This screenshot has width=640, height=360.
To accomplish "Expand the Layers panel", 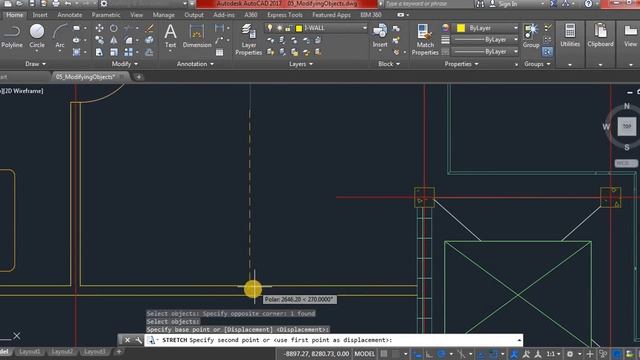I will coord(301,64).
